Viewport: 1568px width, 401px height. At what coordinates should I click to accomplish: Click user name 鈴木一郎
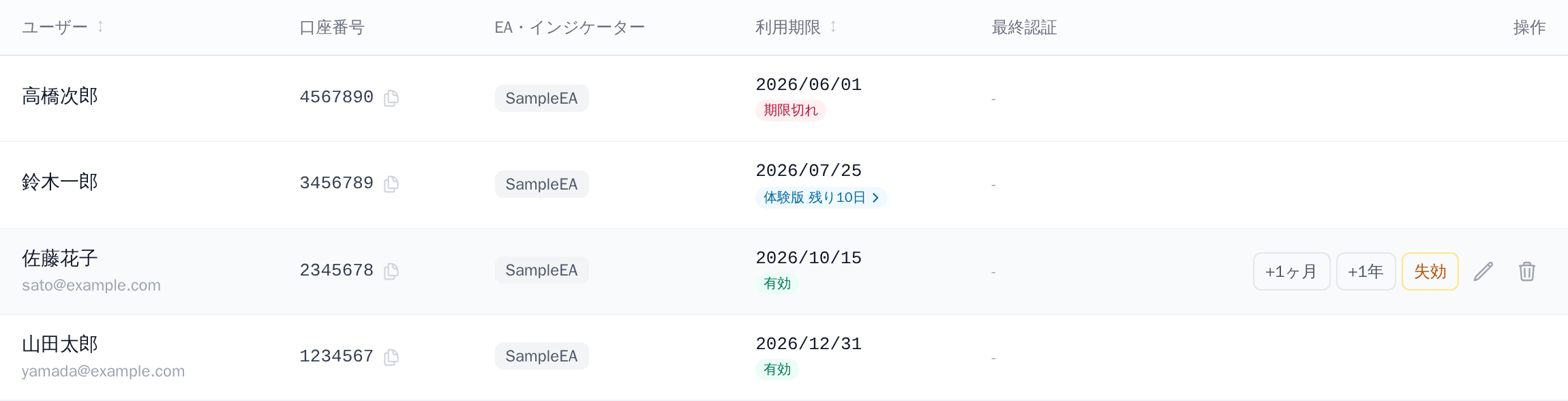60,182
